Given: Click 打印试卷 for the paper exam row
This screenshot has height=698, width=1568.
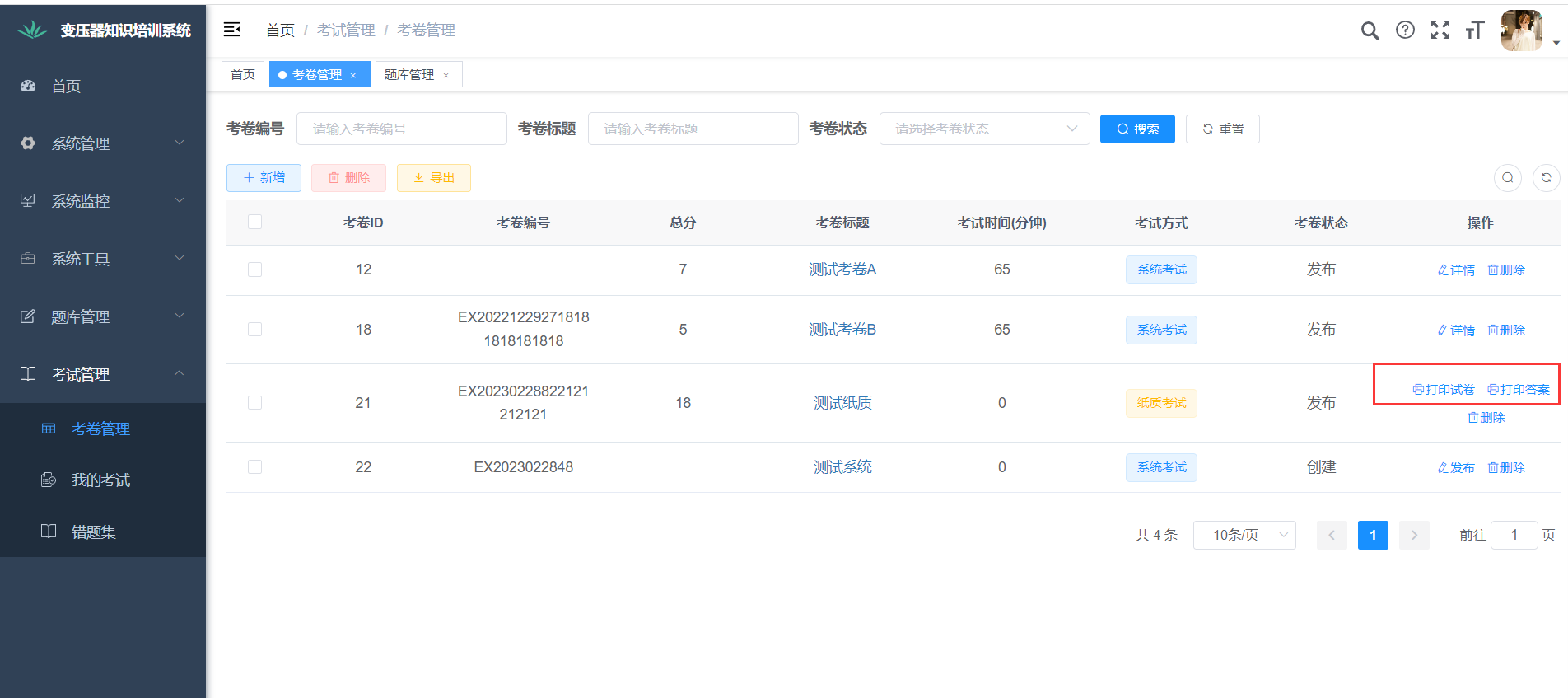Looking at the screenshot, I should pyautogui.click(x=1444, y=389).
